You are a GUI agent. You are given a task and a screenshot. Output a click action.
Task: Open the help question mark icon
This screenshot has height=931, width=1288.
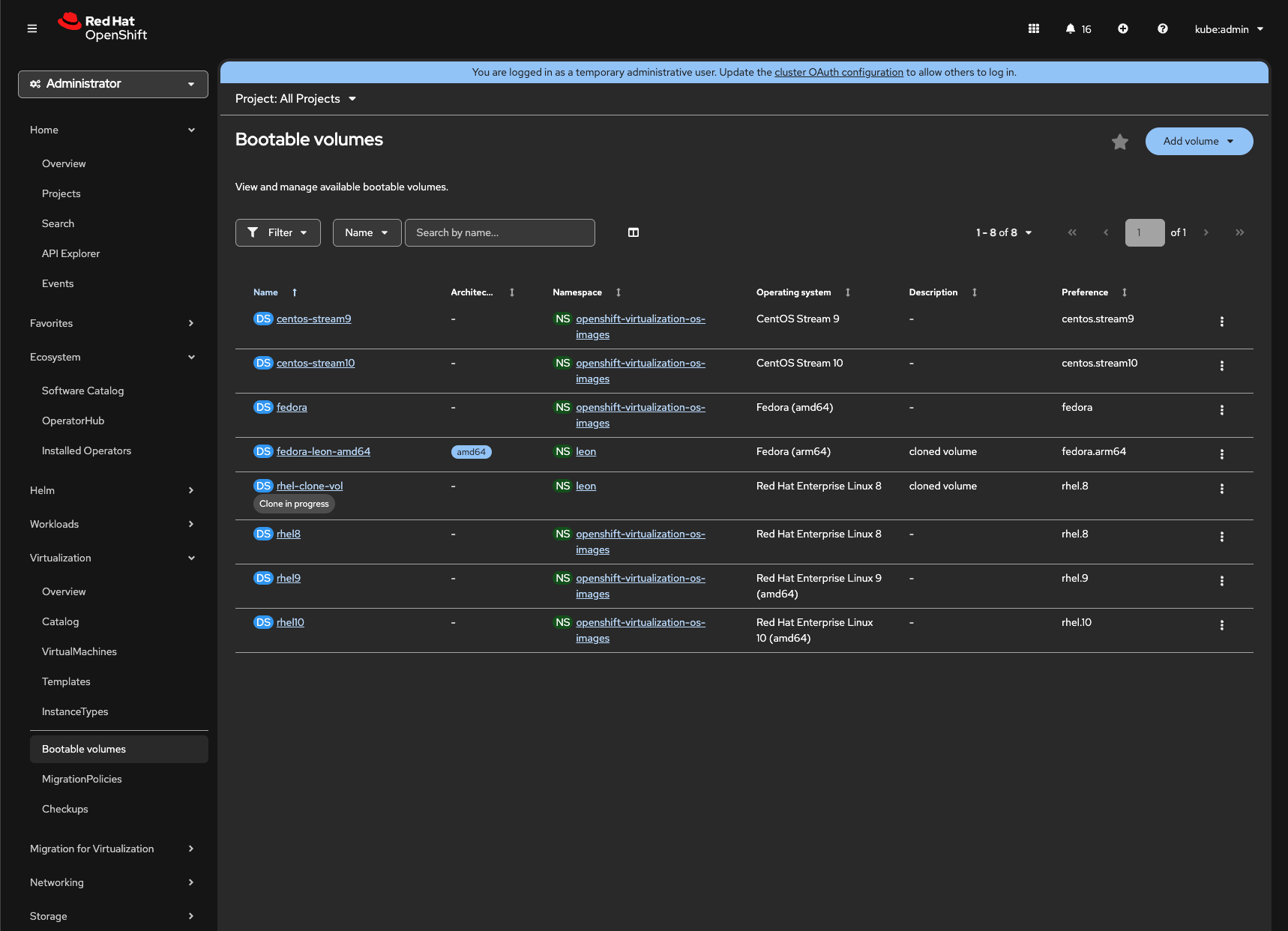[1162, 28]
